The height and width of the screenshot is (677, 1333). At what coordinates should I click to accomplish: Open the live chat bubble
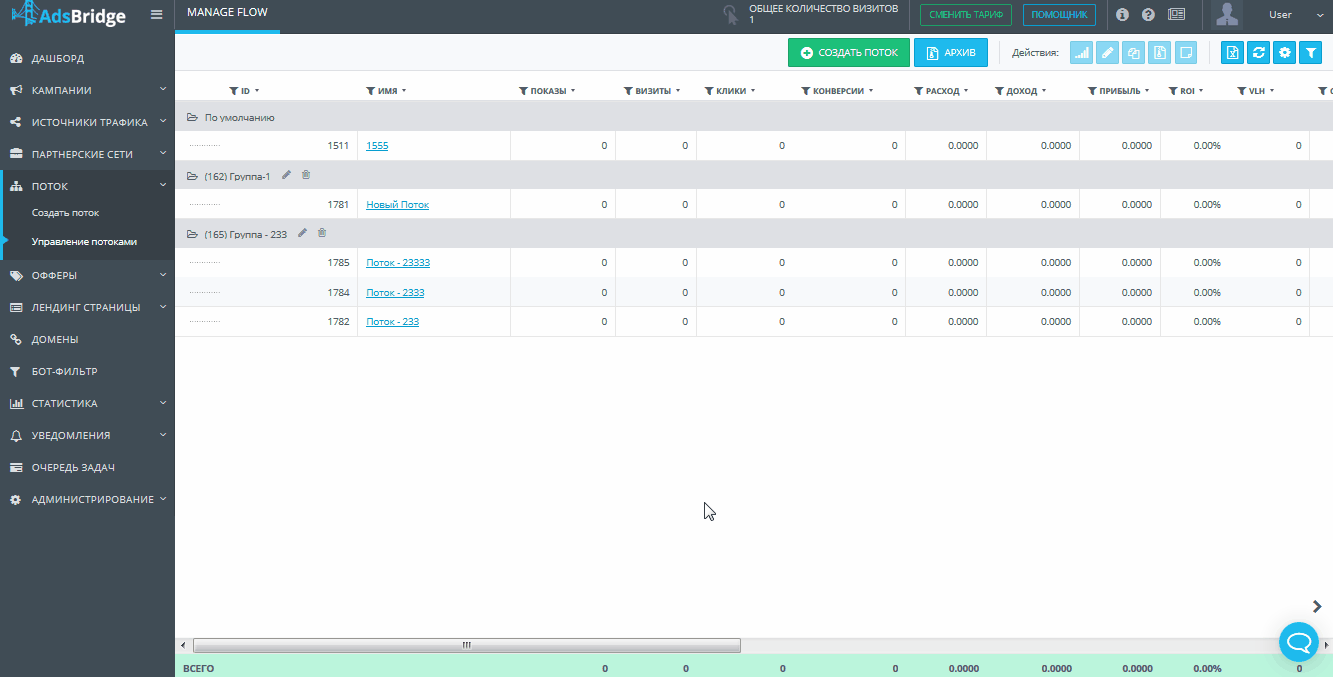pyautogui.click(x=1299, y=641)
